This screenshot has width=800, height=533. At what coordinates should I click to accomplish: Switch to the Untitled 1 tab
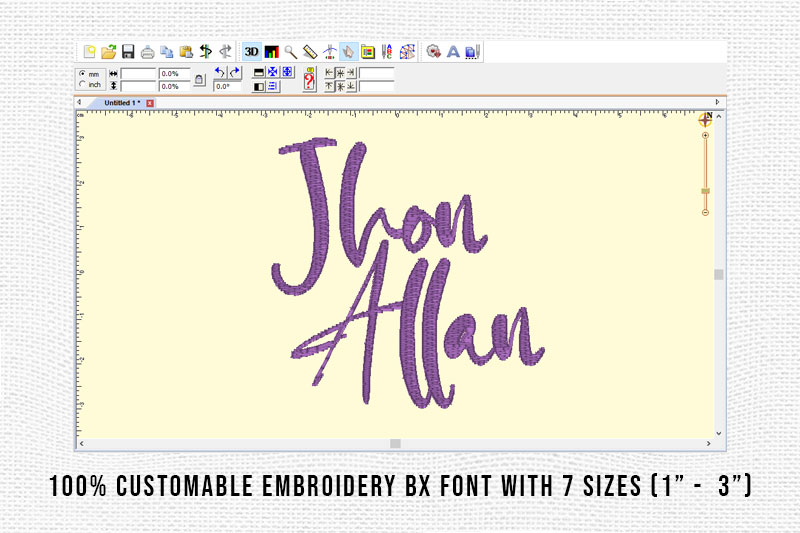122,103
